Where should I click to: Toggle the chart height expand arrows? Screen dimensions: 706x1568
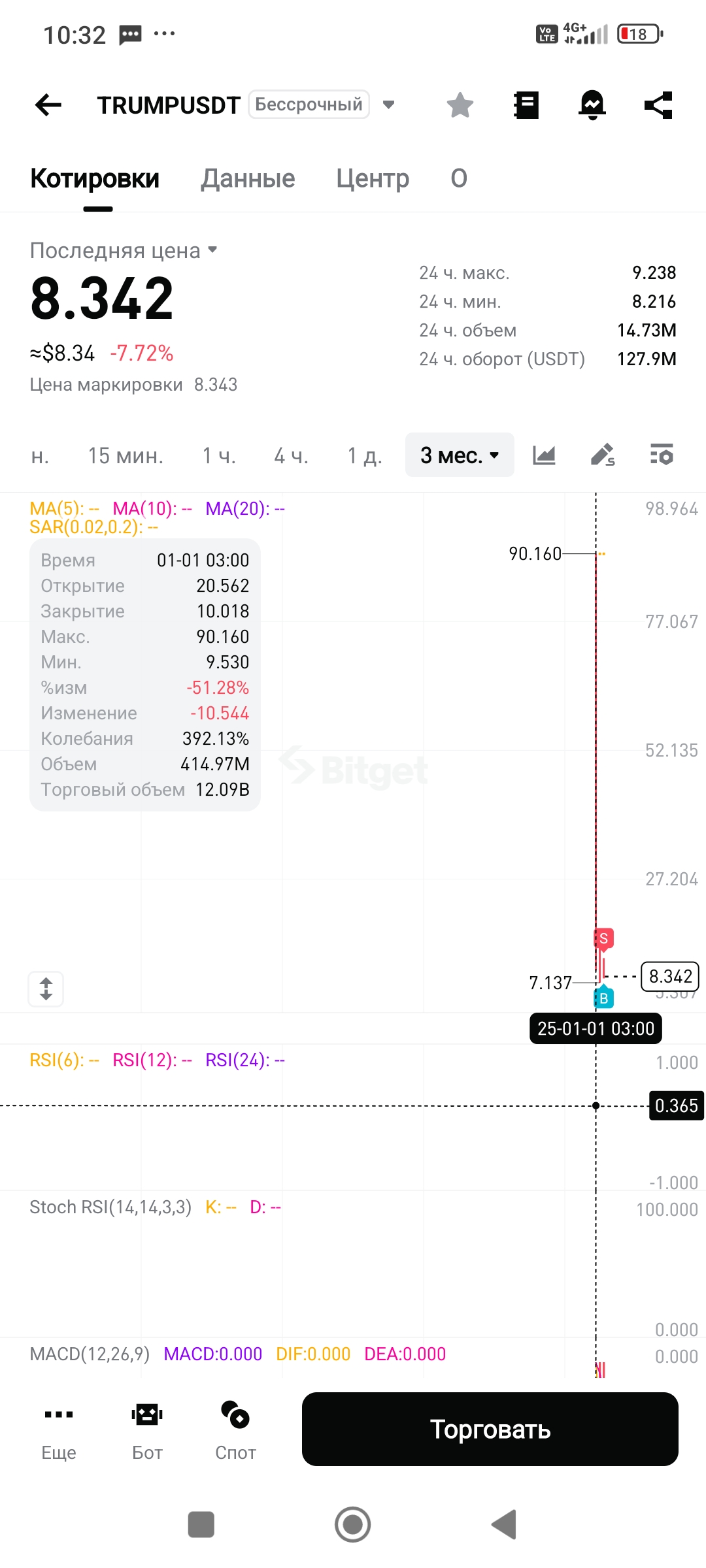pyautogui.click(x=46, y=988)
